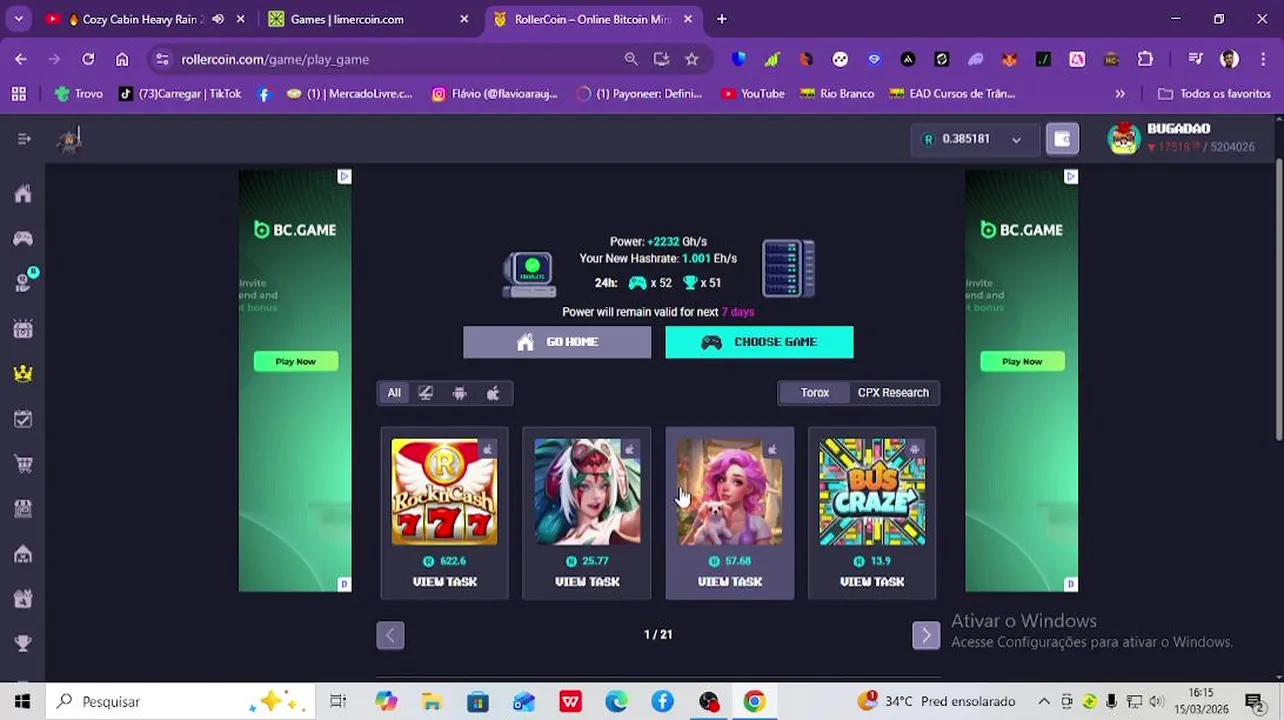Open File Explorer from the taskbar
Viewport: 1284px width, 720px height.
[x=431, y=701]
